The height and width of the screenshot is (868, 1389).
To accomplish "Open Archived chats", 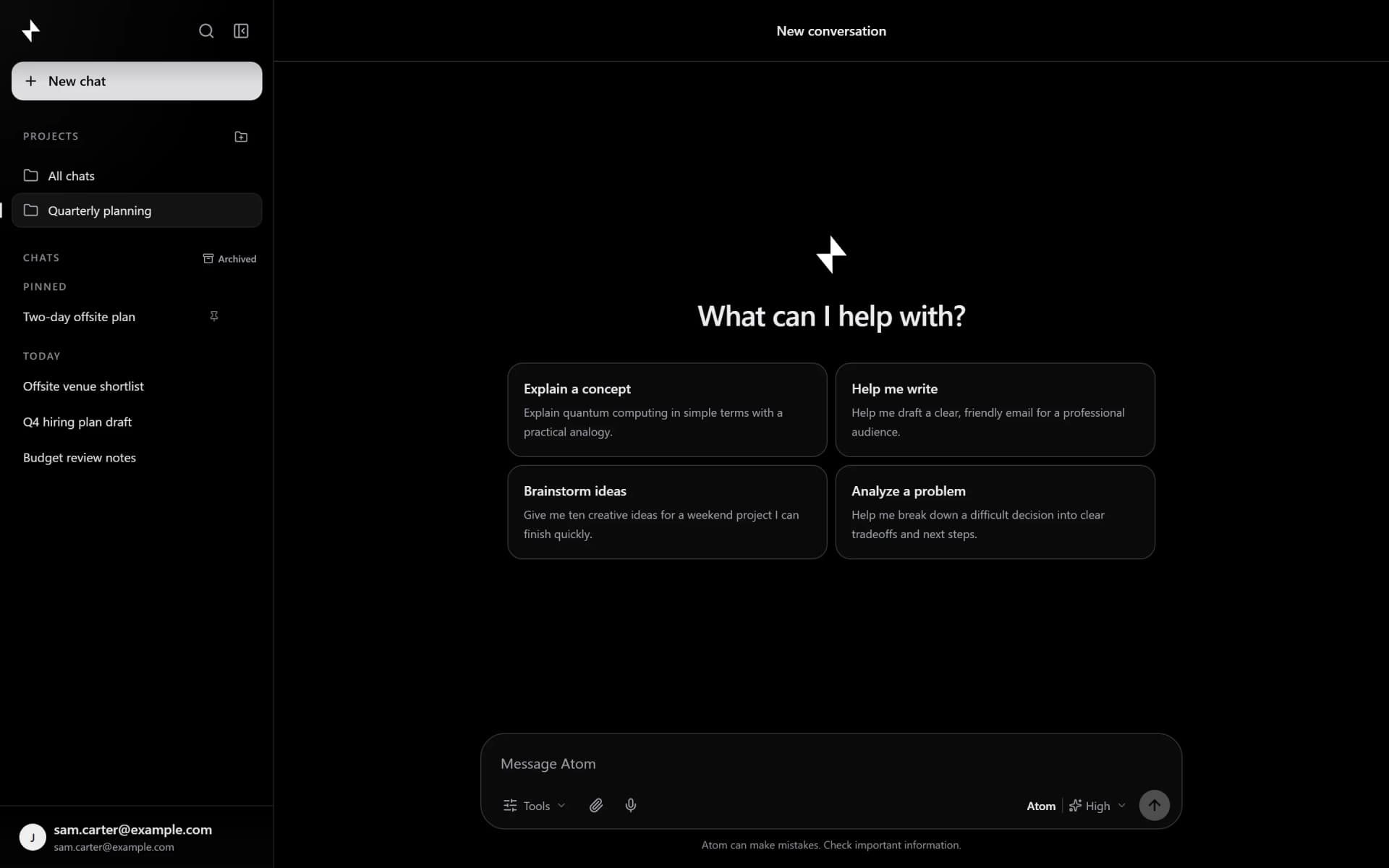I will [x=229, y=258].
